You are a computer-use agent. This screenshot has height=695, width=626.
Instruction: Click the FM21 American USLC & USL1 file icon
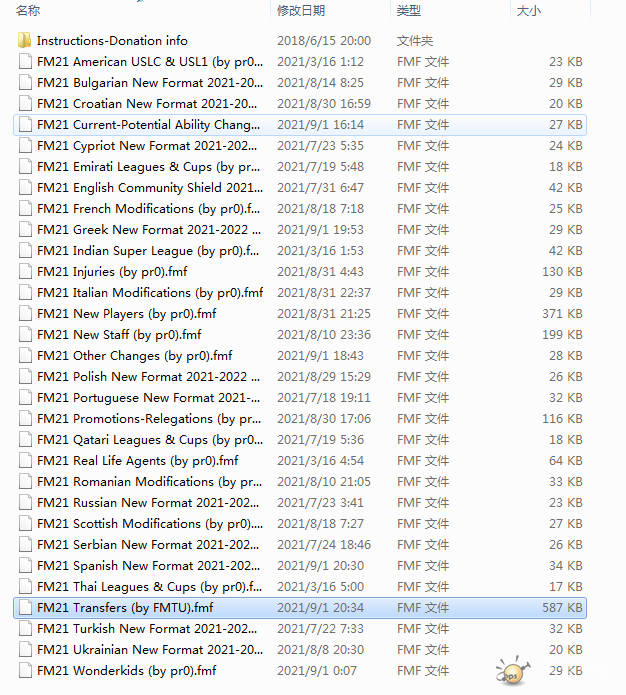(x=25, y=62)
